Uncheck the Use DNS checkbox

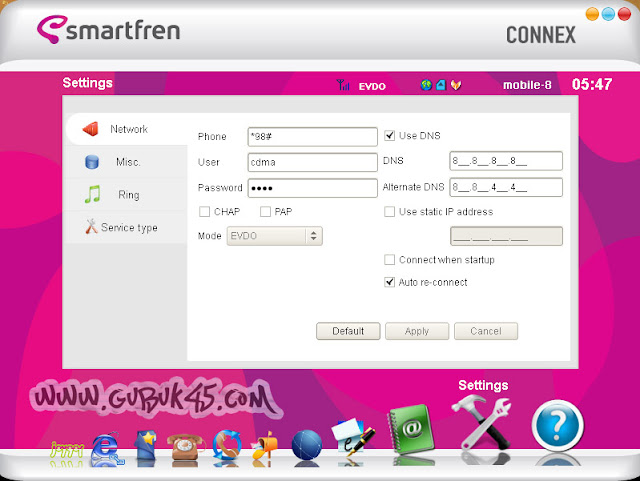(389, 136)
